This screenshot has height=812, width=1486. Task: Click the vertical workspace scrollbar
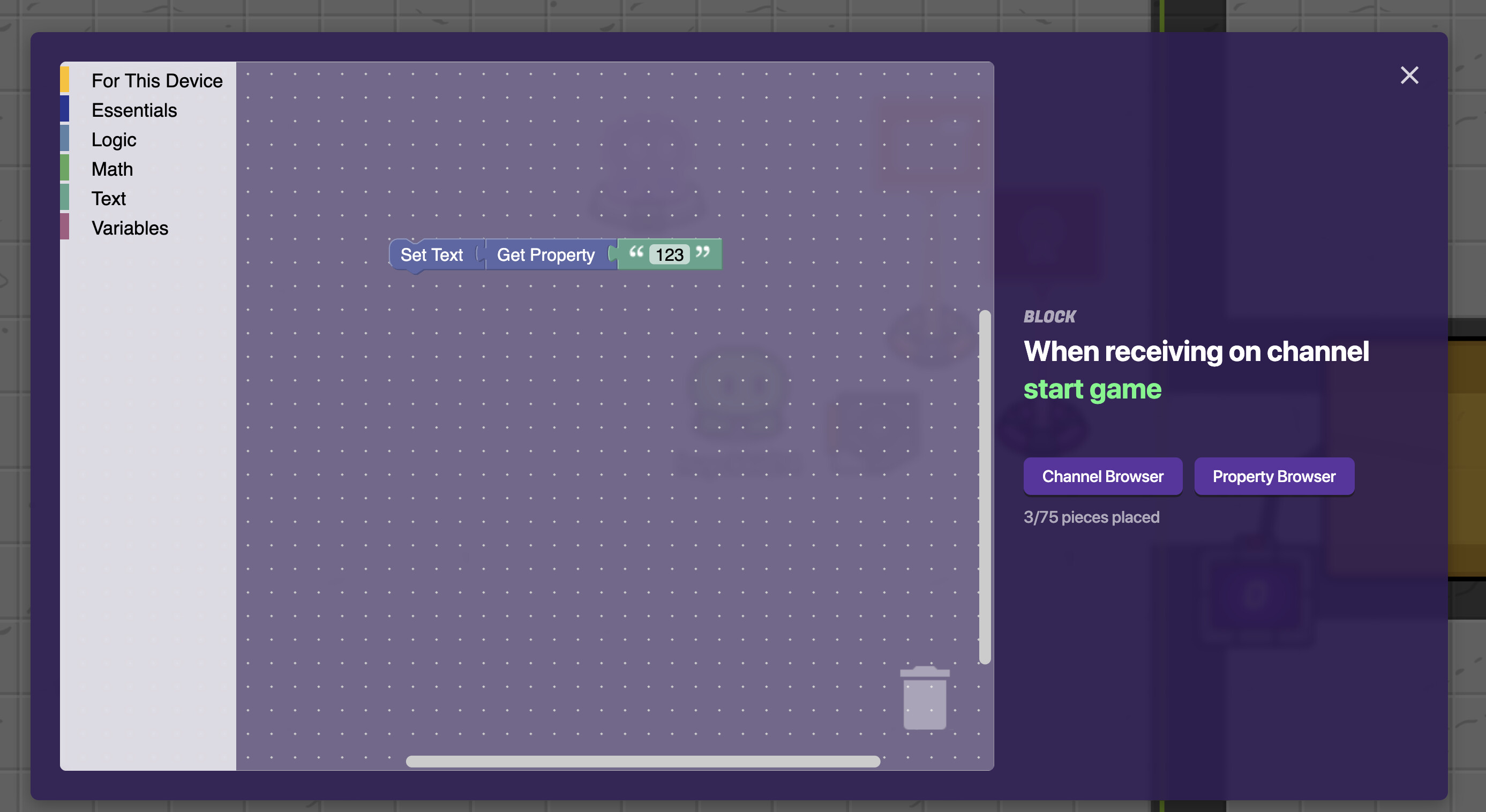985,487
